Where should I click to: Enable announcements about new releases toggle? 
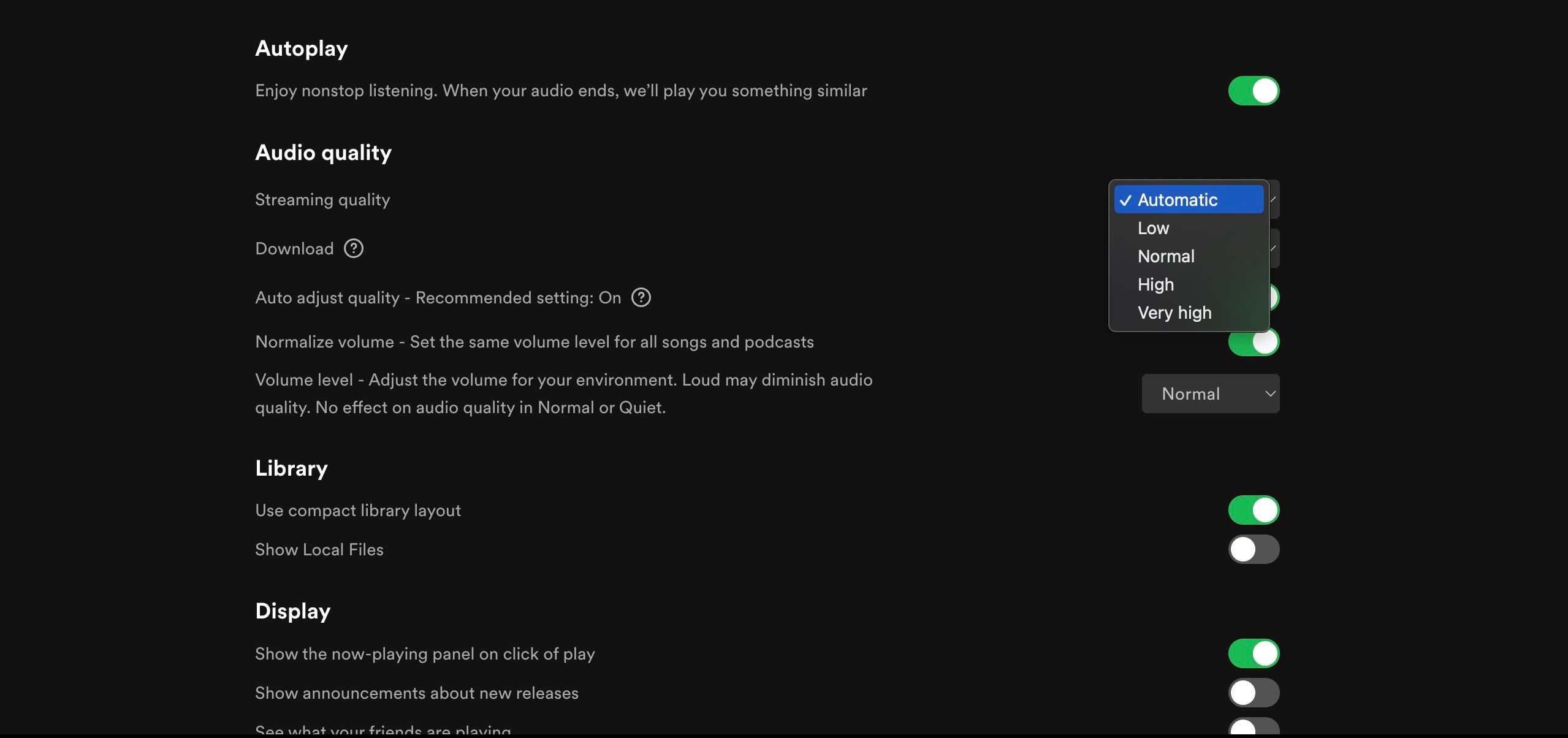[1253, 693]
